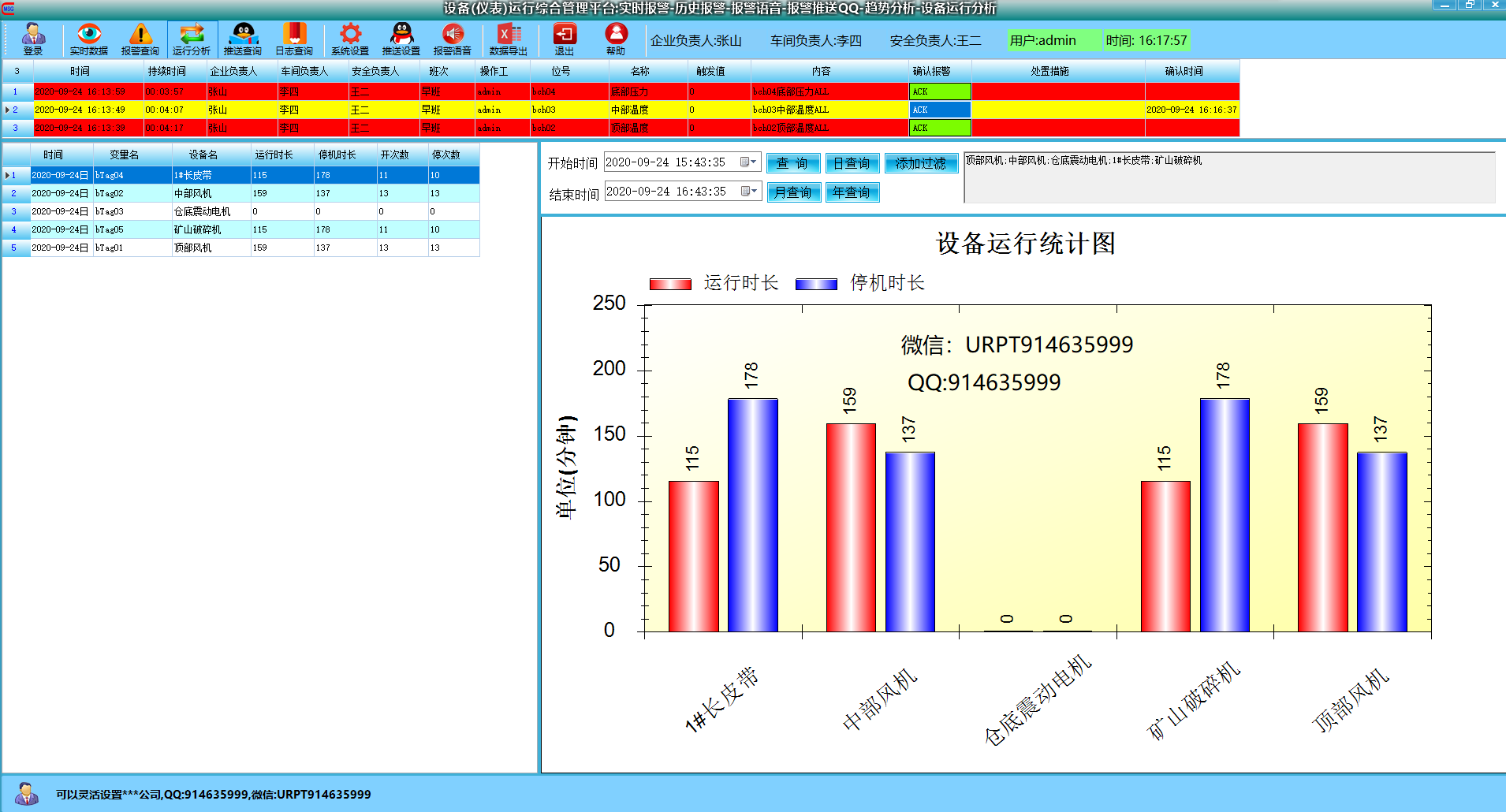Click the 运行时长 column header

274,155
